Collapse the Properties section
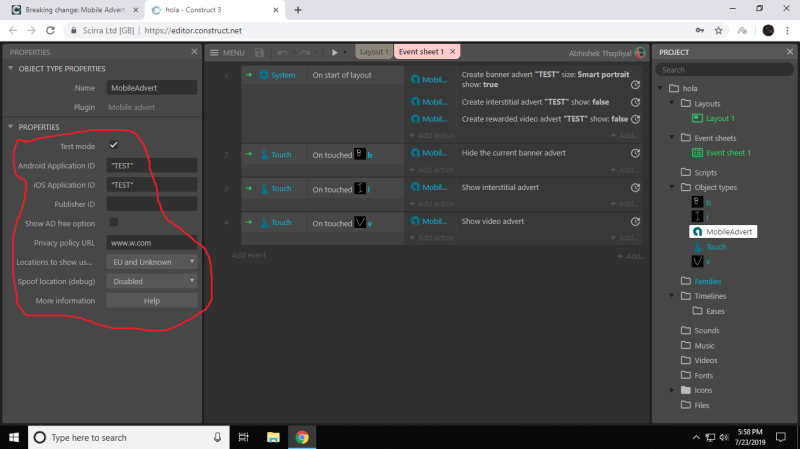 [10, 127]
